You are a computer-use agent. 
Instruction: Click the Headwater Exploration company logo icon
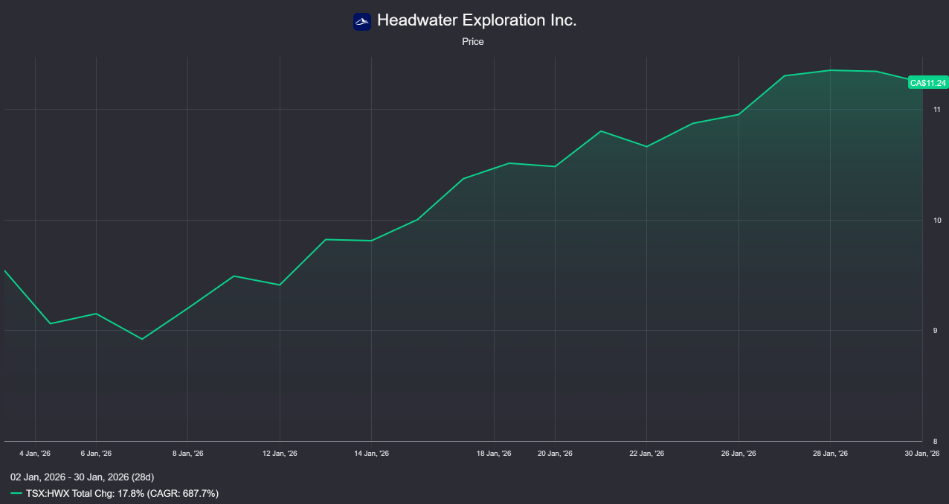[362, 22]
